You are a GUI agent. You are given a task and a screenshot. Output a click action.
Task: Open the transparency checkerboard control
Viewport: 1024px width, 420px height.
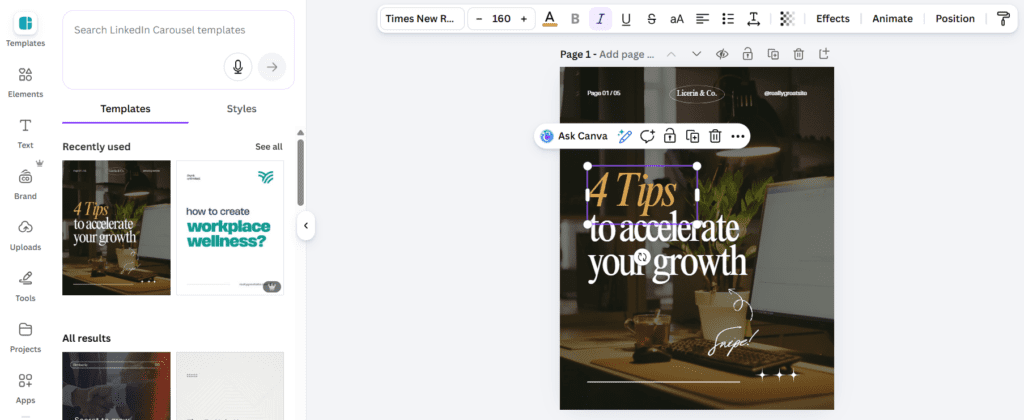click(x=787, y=19)
